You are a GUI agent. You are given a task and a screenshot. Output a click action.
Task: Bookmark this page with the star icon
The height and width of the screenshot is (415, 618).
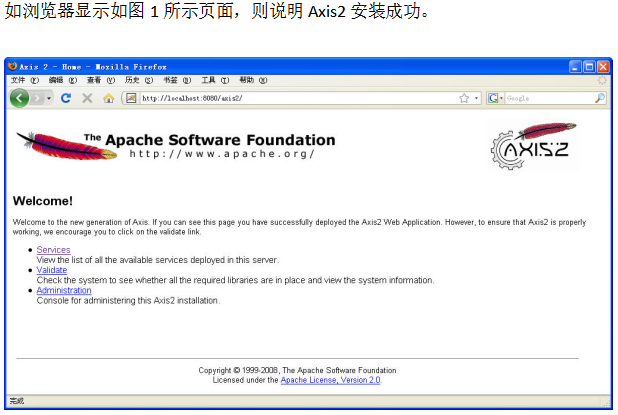pos(464,98)
